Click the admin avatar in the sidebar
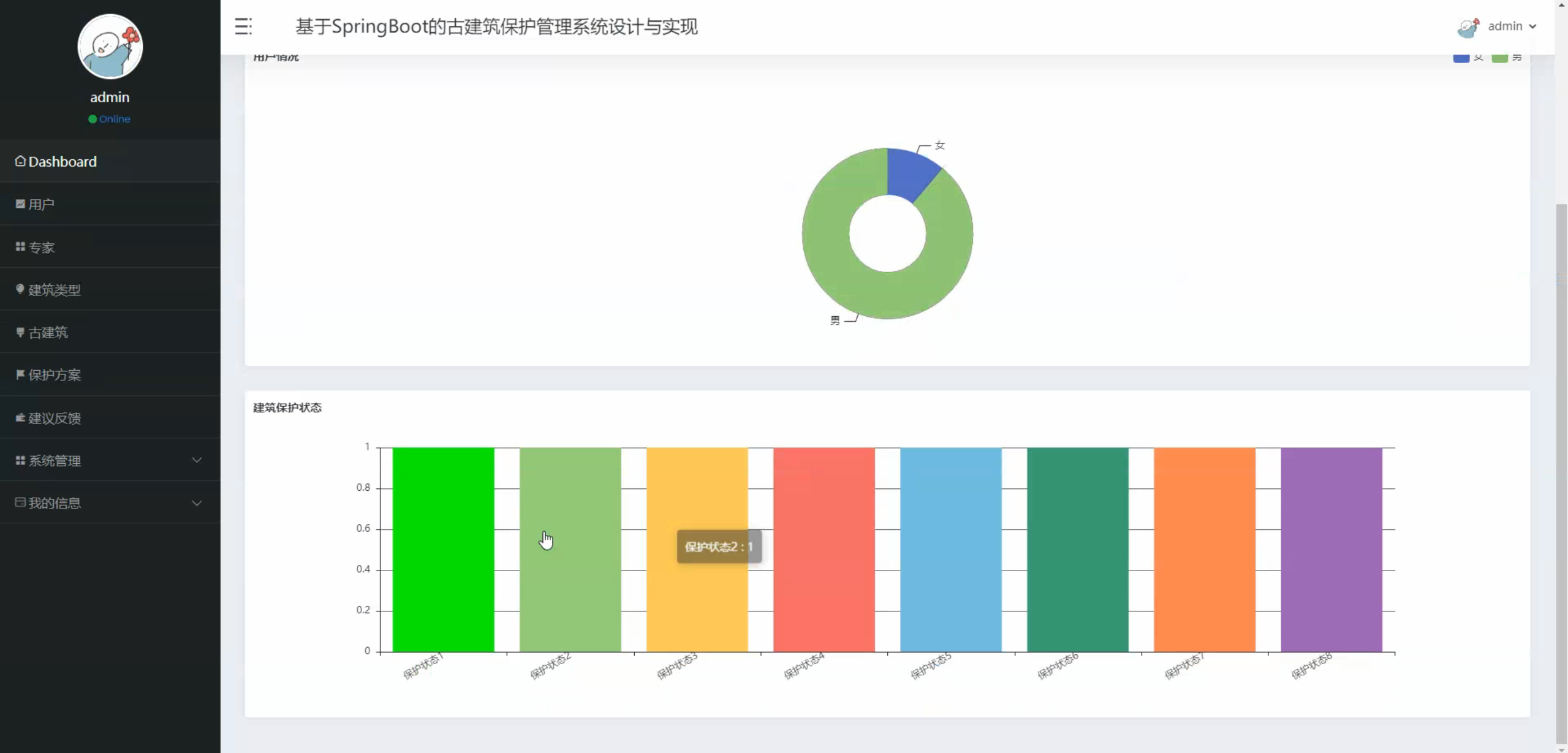1568x753 pixels. pyautogui.click(x=110, y=47)
